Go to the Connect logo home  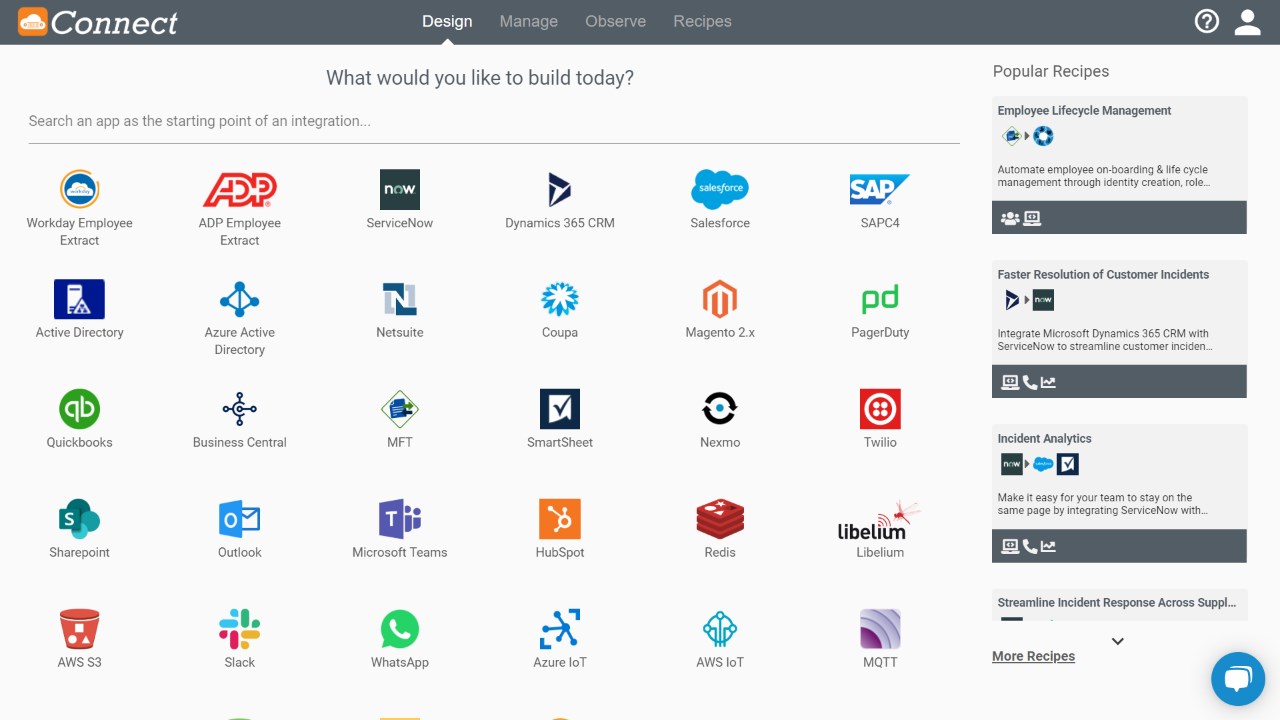[98, 21]
